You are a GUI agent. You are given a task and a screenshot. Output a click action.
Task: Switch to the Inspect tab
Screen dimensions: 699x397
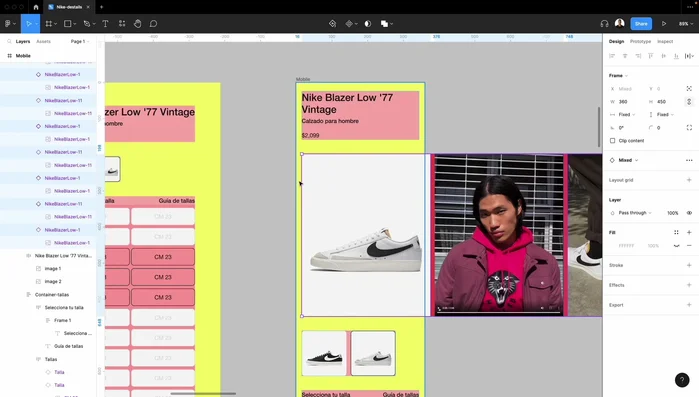point(665,41)
